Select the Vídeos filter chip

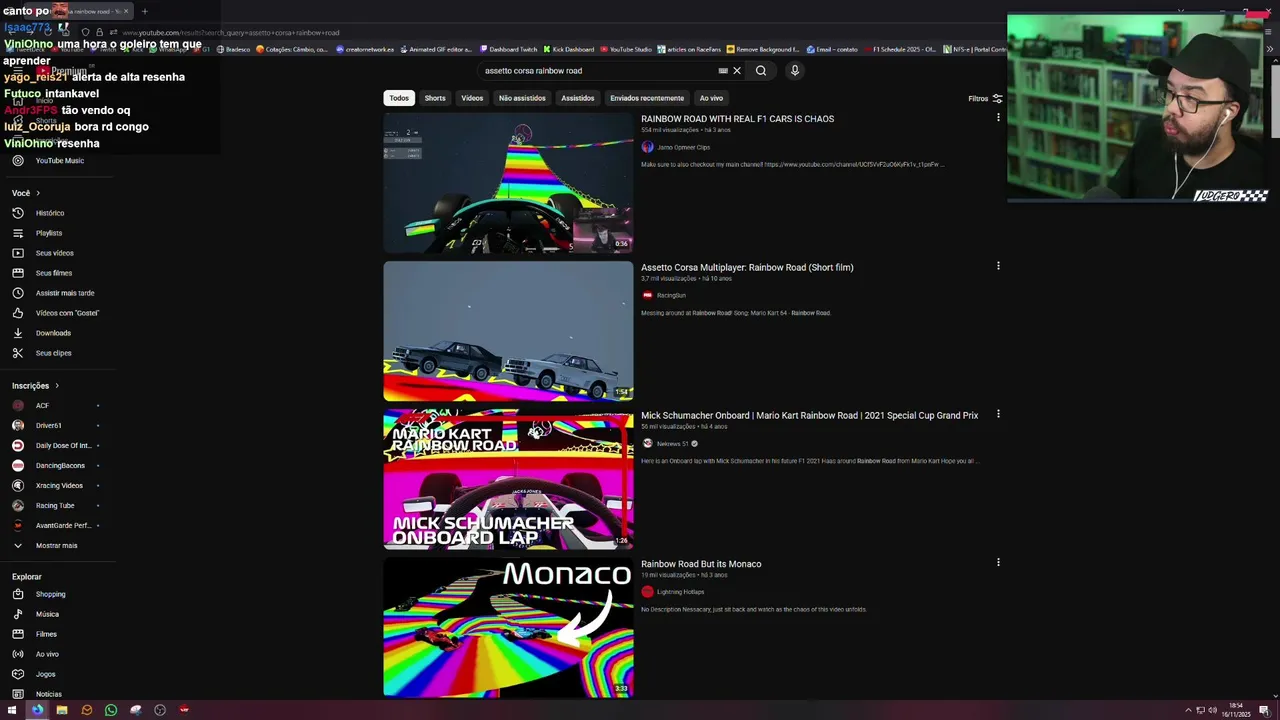(x=472, y=98)
